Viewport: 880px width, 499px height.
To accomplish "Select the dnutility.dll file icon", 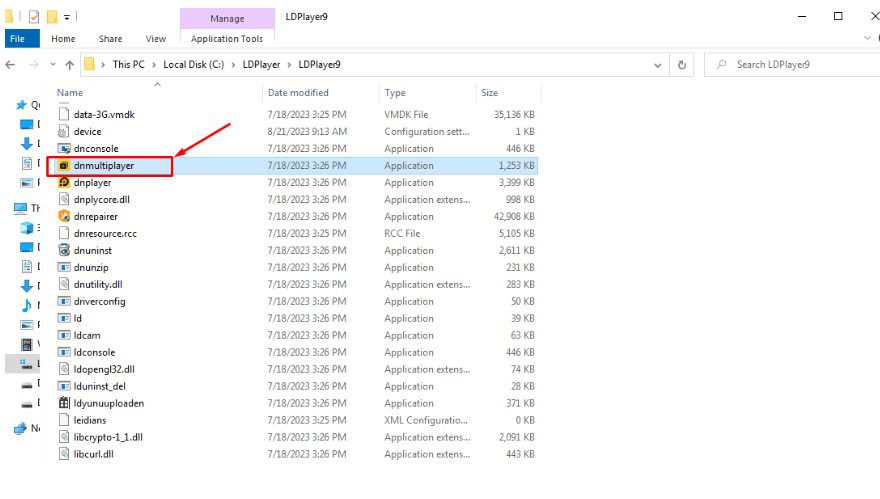I will (x=64, y=284).
